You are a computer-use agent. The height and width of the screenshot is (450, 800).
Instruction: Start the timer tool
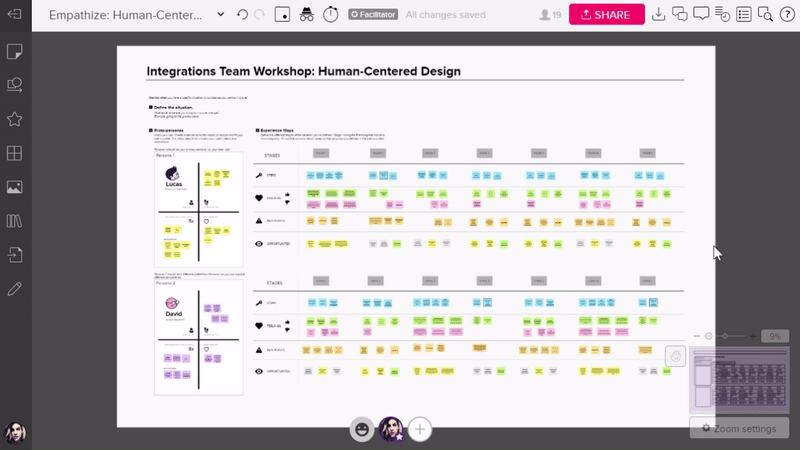[x=331, y=14]
